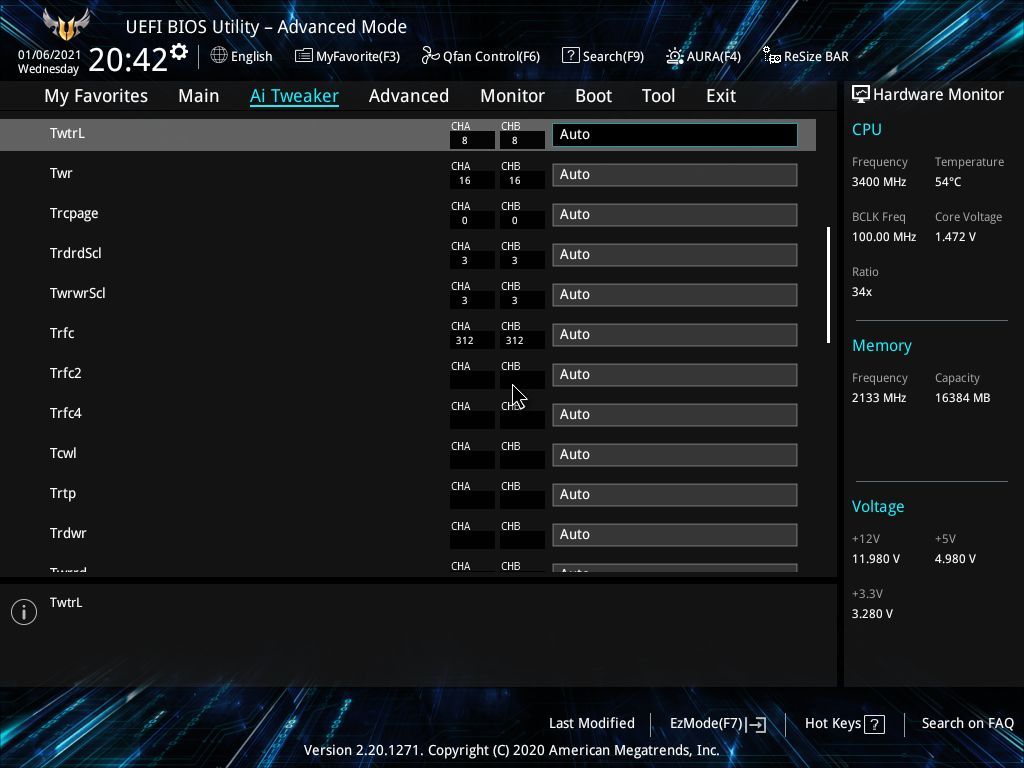Open TwrwrScl Auto value field
This screenshot has height=768, width=1024.
click(675, 295)
